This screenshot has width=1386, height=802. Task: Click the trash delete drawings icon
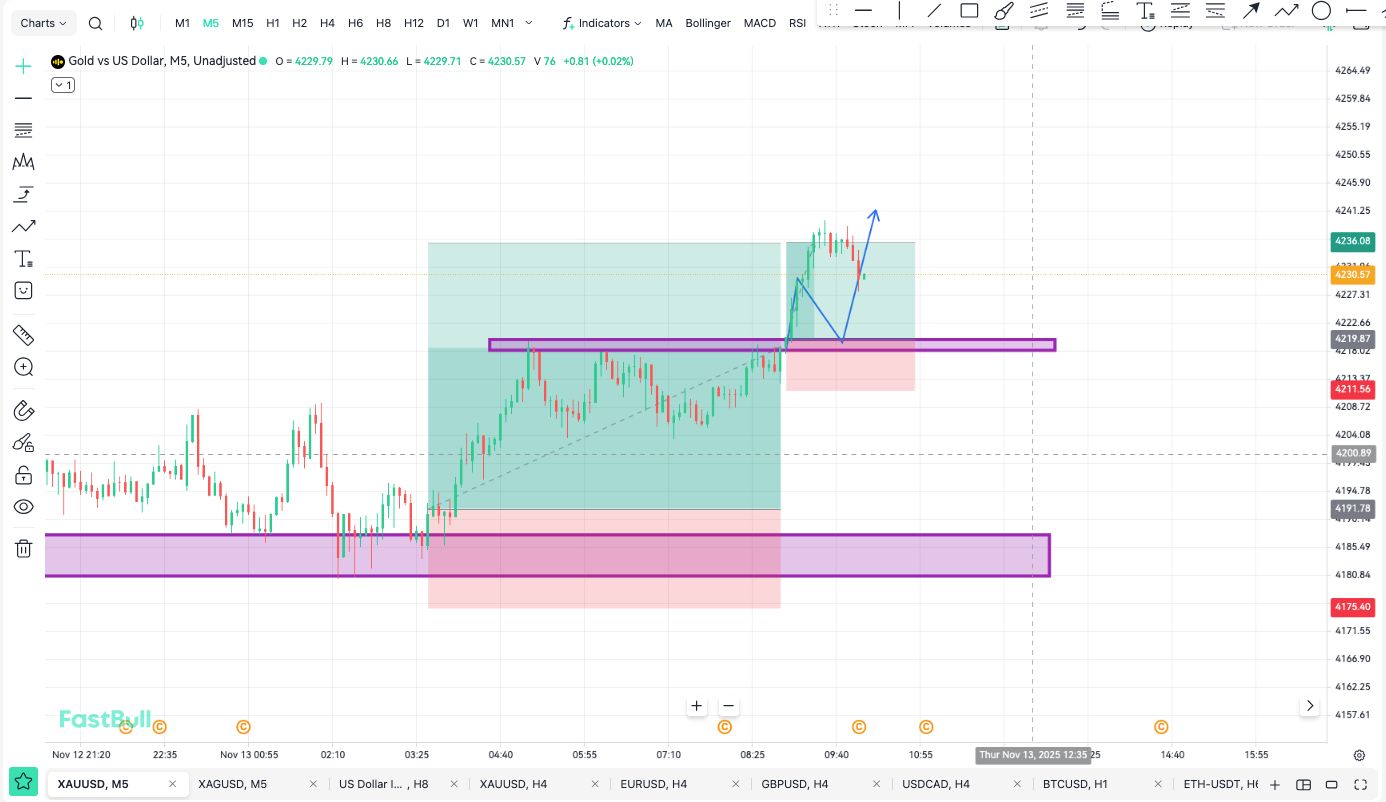click(x=23, y=548)
